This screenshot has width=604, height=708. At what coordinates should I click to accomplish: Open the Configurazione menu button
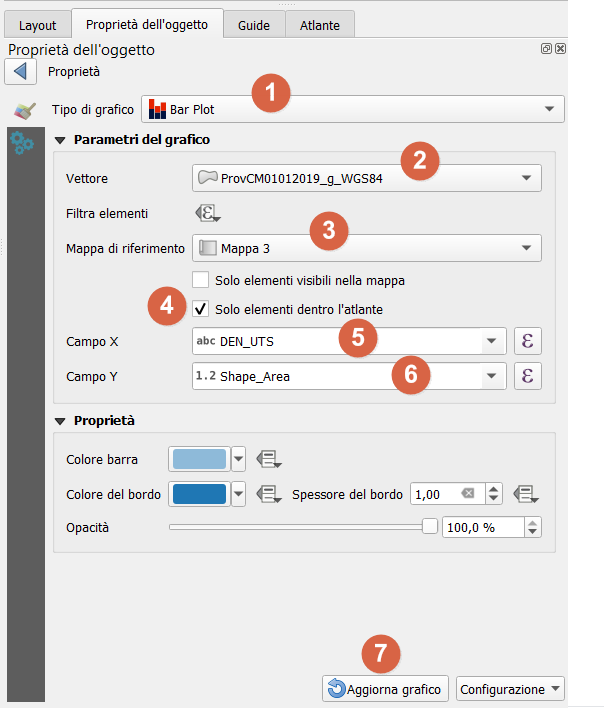(x=510, y=689)
